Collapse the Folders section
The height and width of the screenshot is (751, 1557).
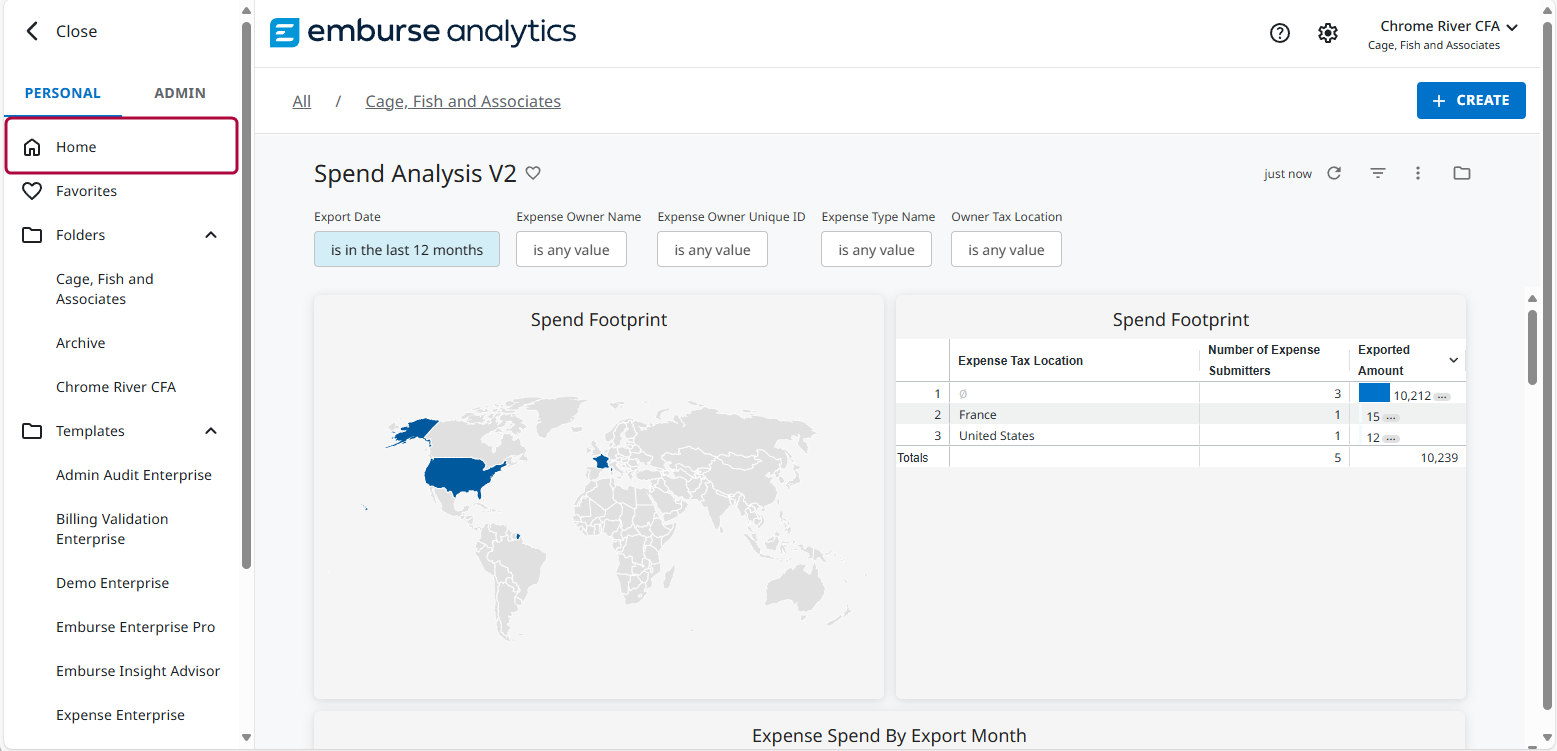210,235
